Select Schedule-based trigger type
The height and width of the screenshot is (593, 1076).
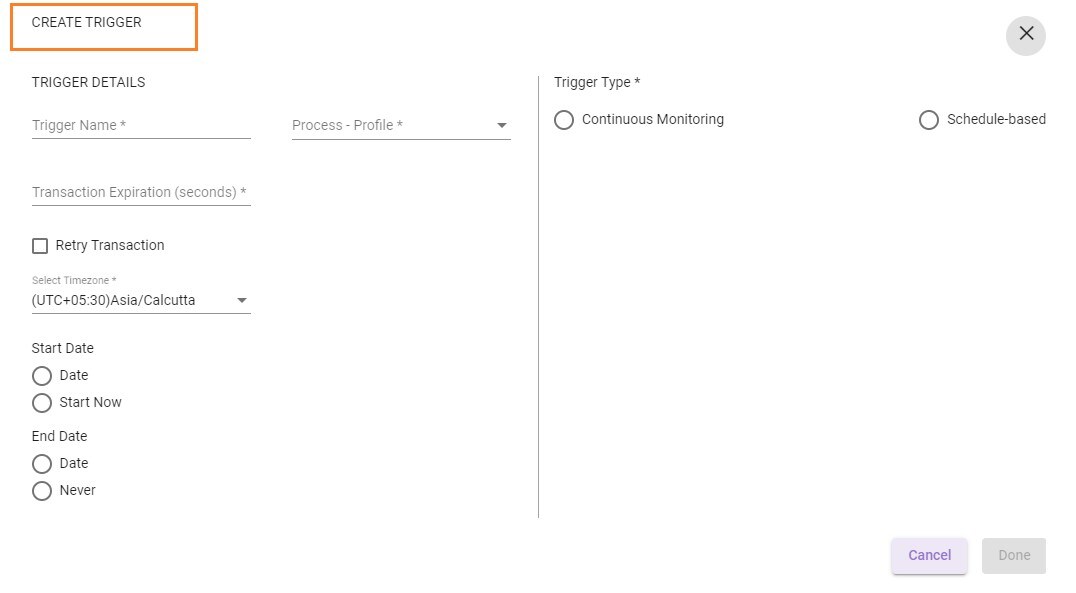928,120
